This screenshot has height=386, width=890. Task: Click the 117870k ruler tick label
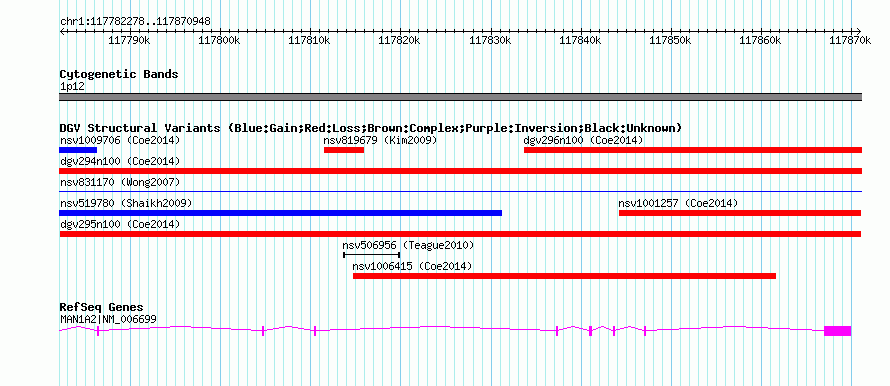[850, 40]
